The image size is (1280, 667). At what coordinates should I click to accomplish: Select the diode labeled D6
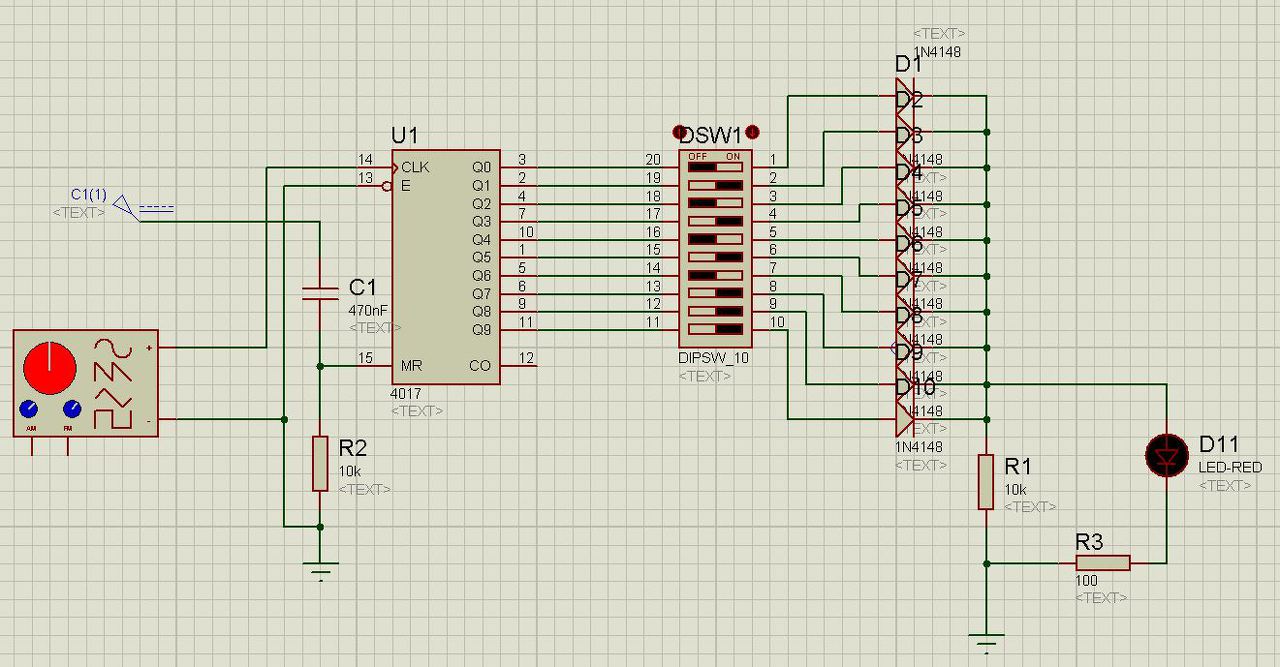click(906, 241)
